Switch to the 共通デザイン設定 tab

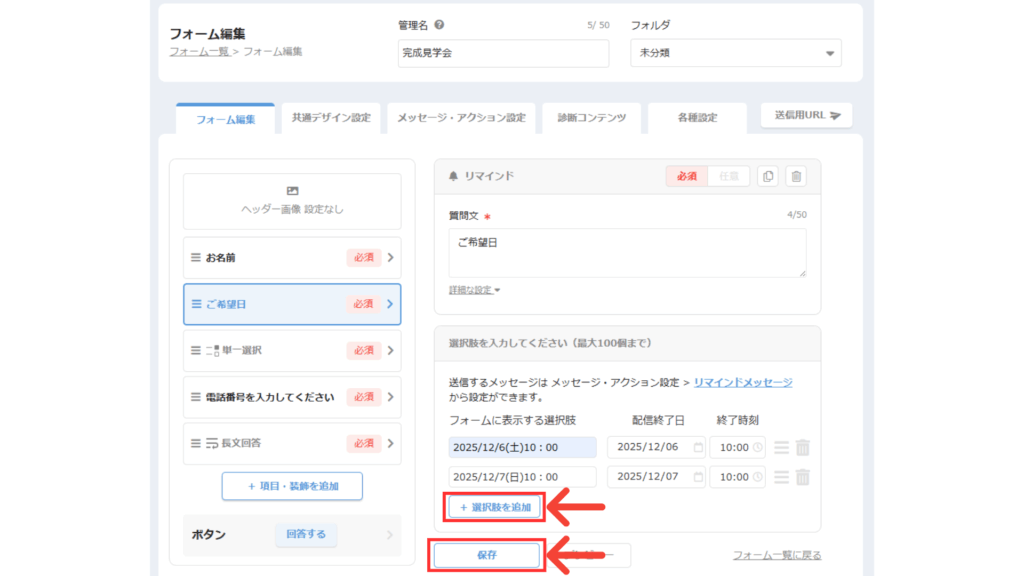click(x=331, y=118)
